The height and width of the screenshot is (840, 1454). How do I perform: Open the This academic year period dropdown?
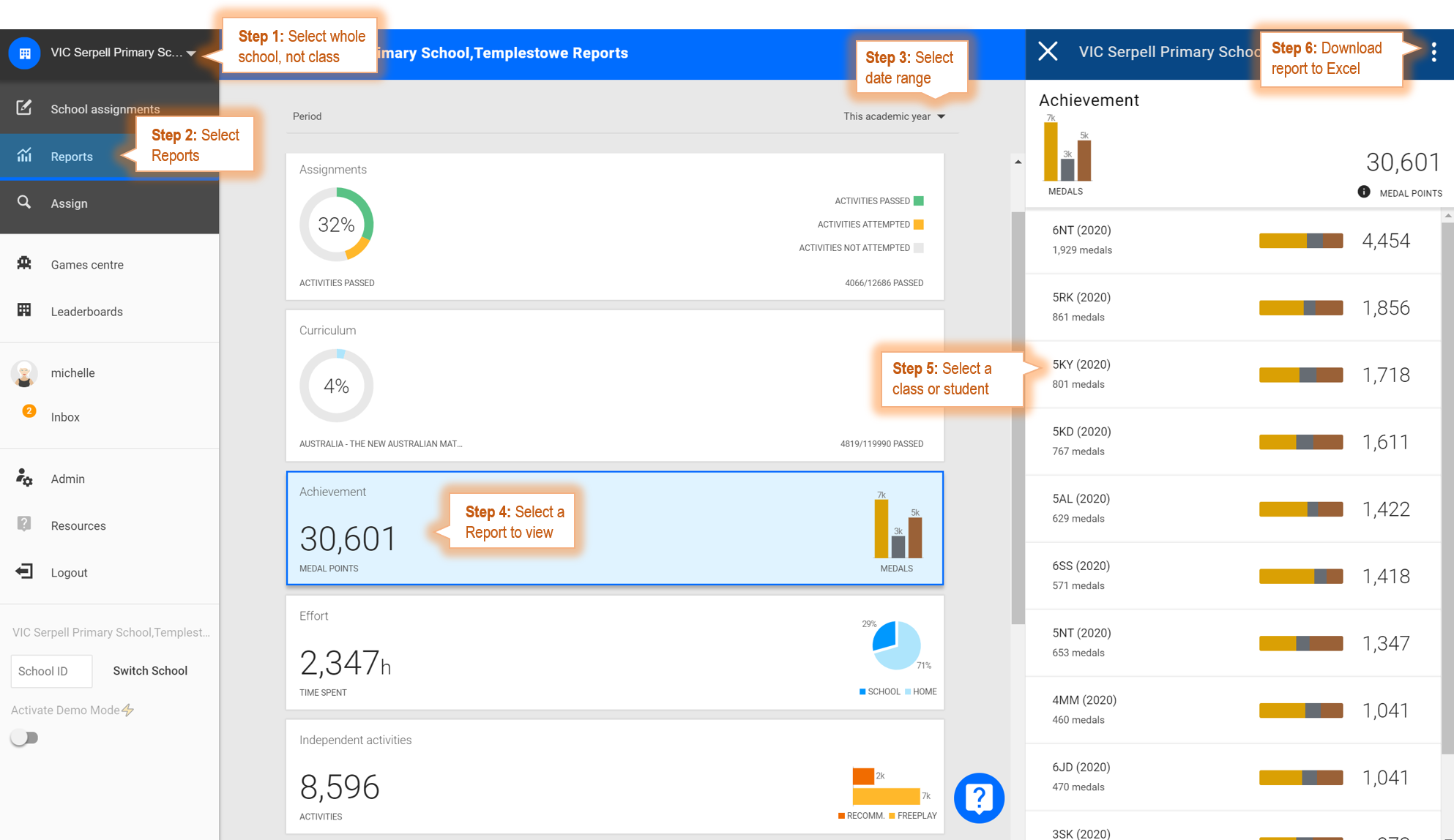point(894,116)
